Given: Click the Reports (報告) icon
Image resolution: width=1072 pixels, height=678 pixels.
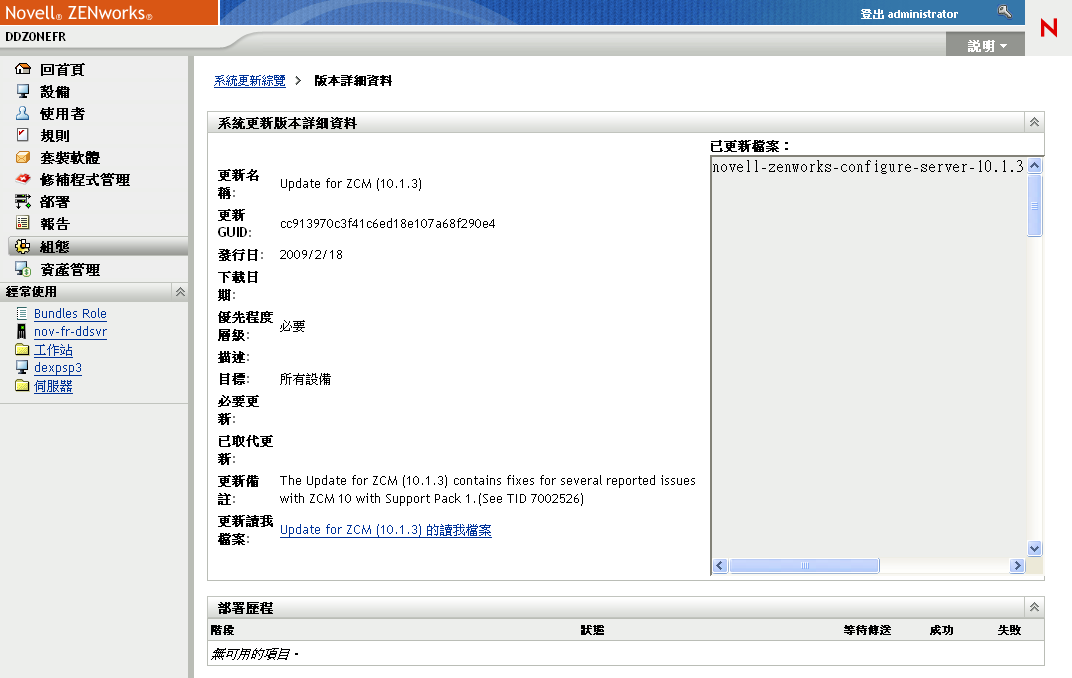Looking at the screenshot, I should point(23,223).
